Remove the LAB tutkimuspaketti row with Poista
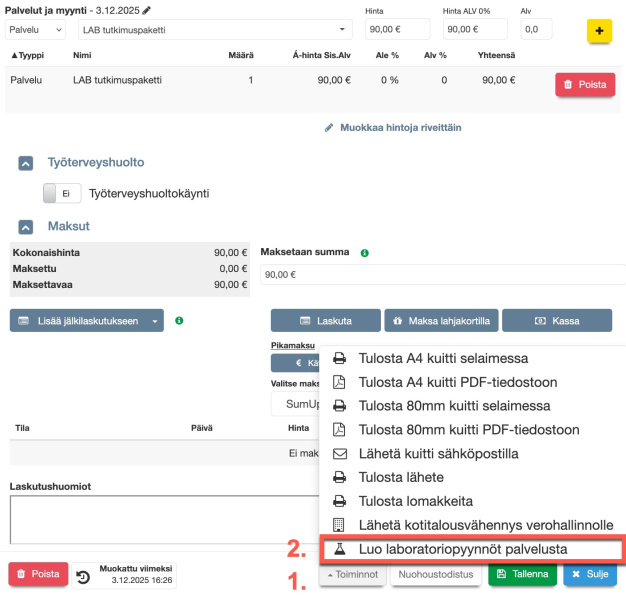 (x=584, y=85)
